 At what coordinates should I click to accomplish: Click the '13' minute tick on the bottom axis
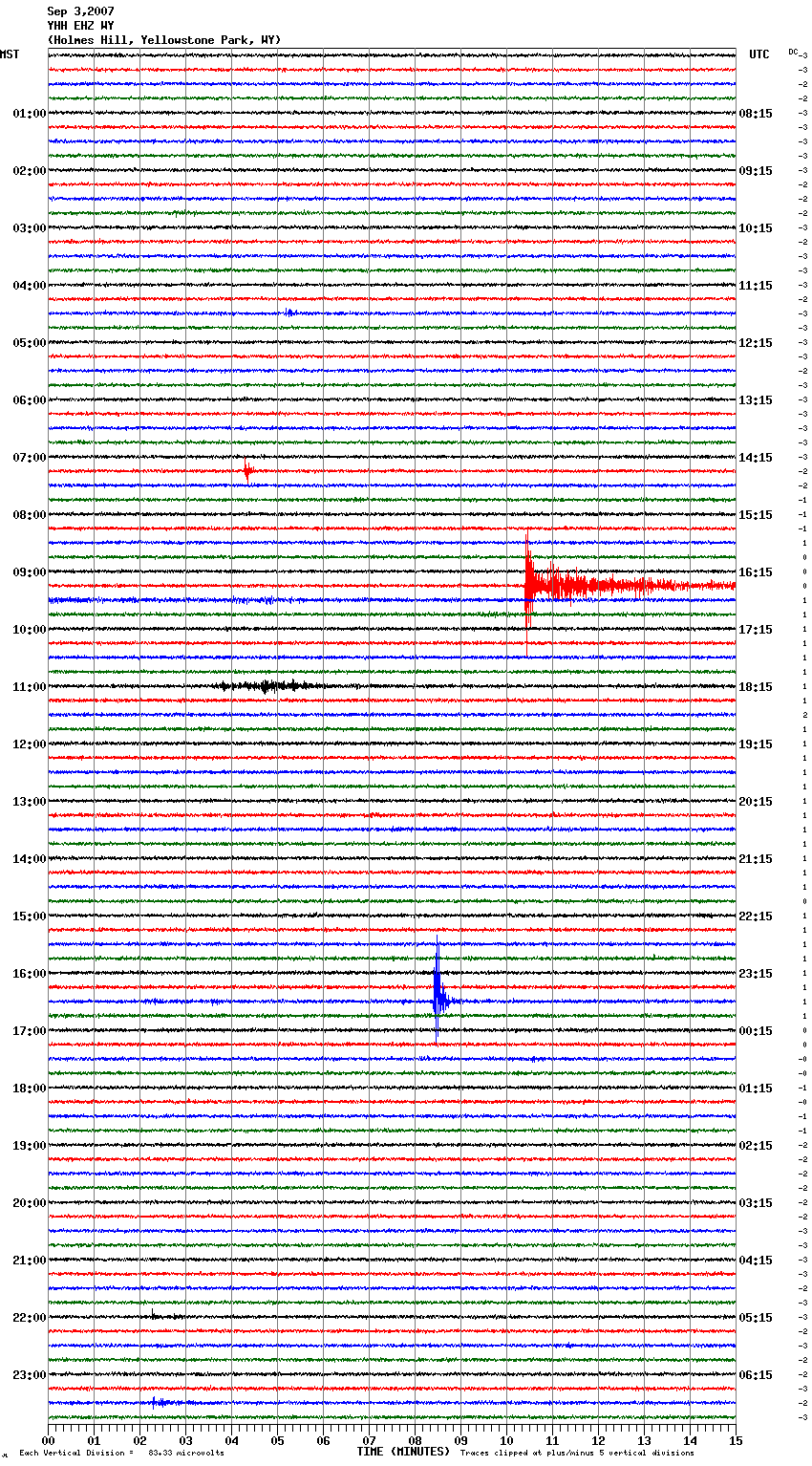(644, 1440)
